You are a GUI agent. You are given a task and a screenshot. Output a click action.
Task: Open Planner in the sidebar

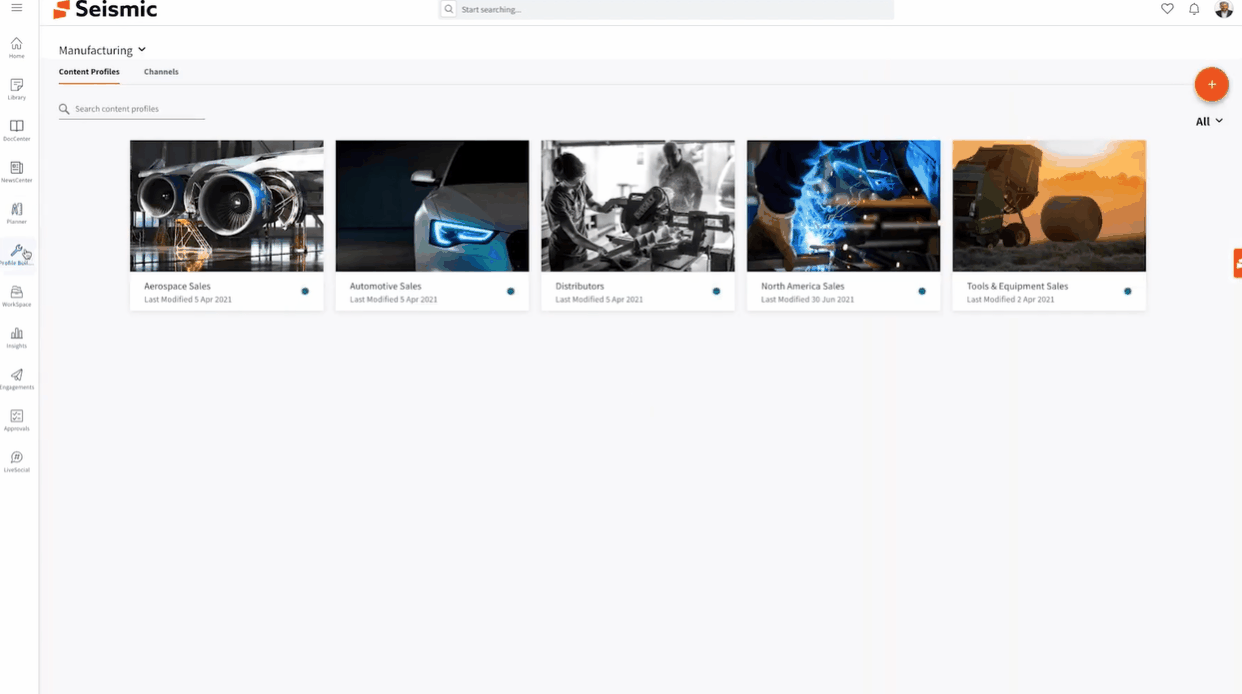[x=16, y=213]
